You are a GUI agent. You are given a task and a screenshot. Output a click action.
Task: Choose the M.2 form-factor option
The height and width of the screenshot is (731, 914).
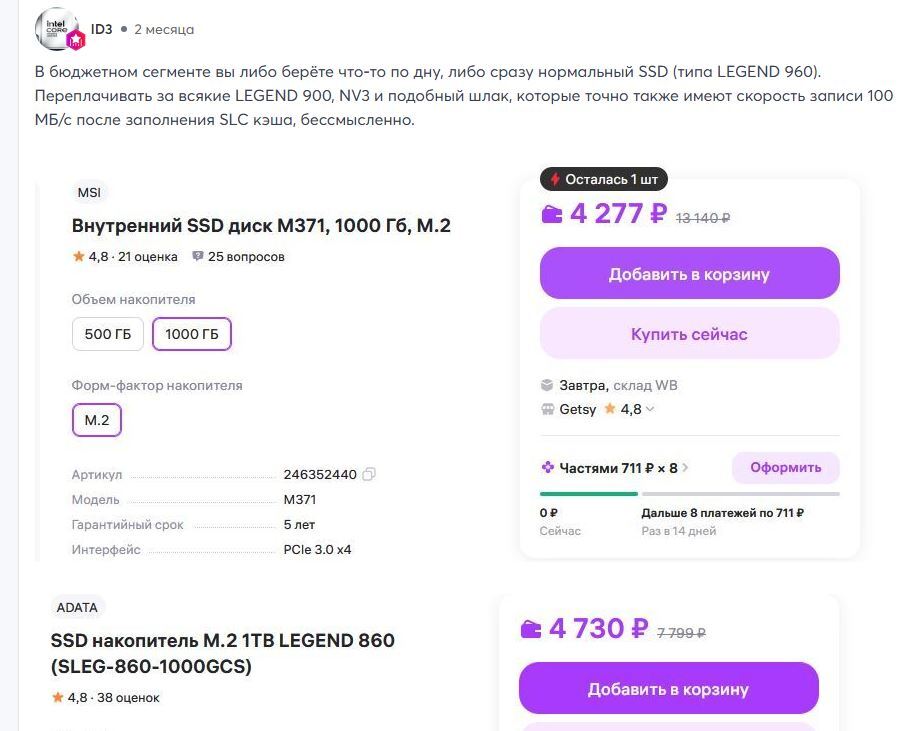click(x=97, y=420)
